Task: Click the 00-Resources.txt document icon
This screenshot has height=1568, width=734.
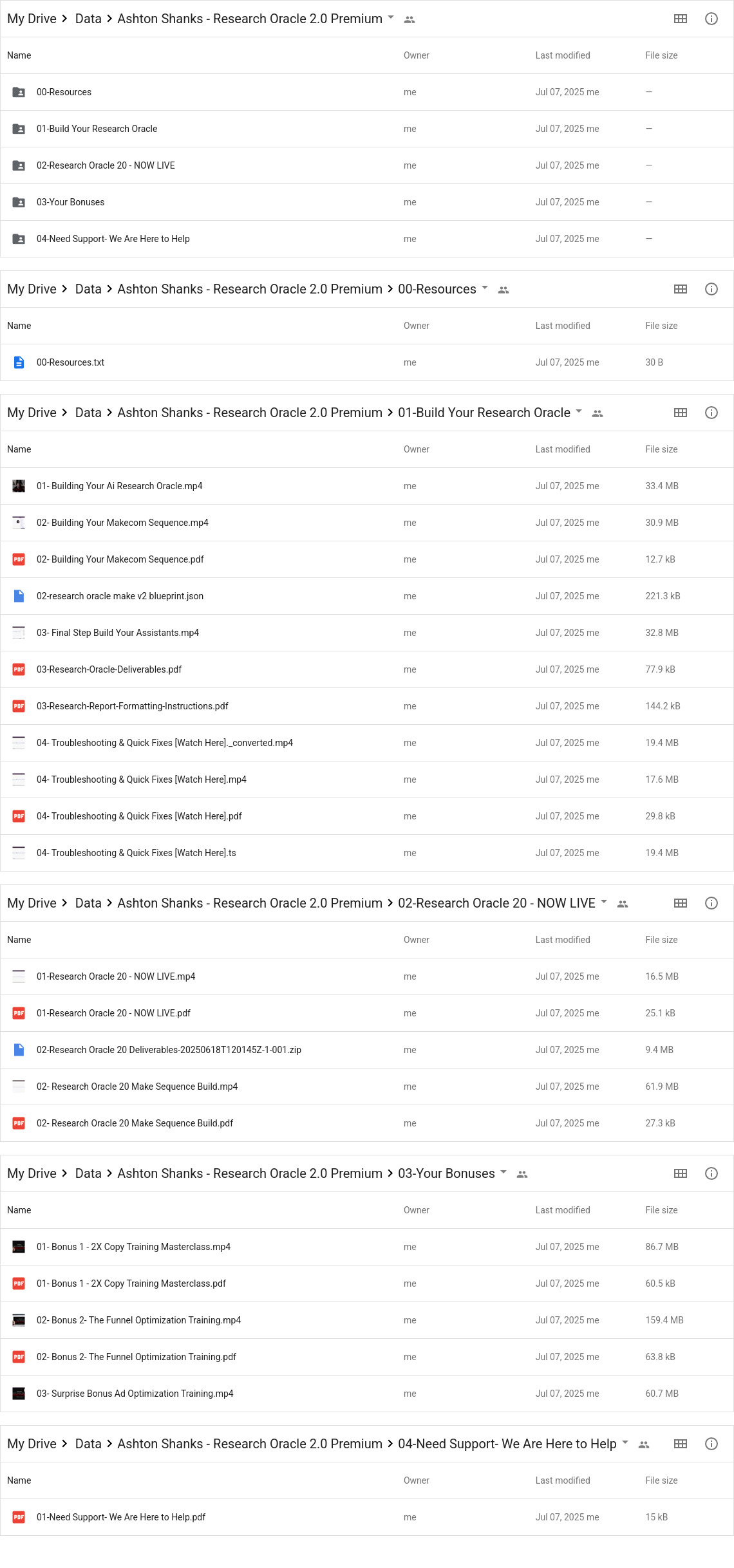Action: pos(19,362)
